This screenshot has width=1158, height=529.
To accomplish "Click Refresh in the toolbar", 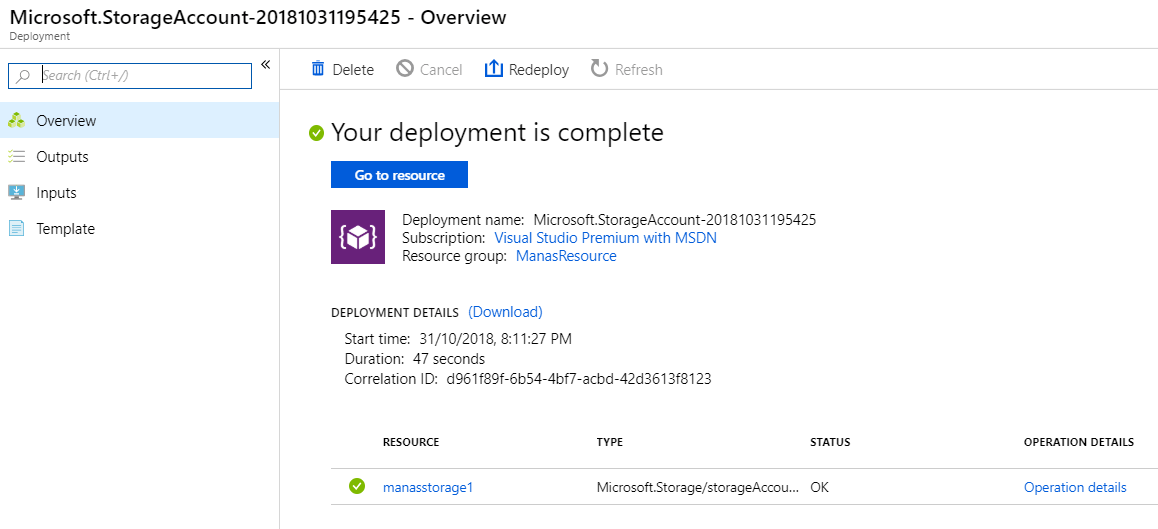I will tap(626, 69).
